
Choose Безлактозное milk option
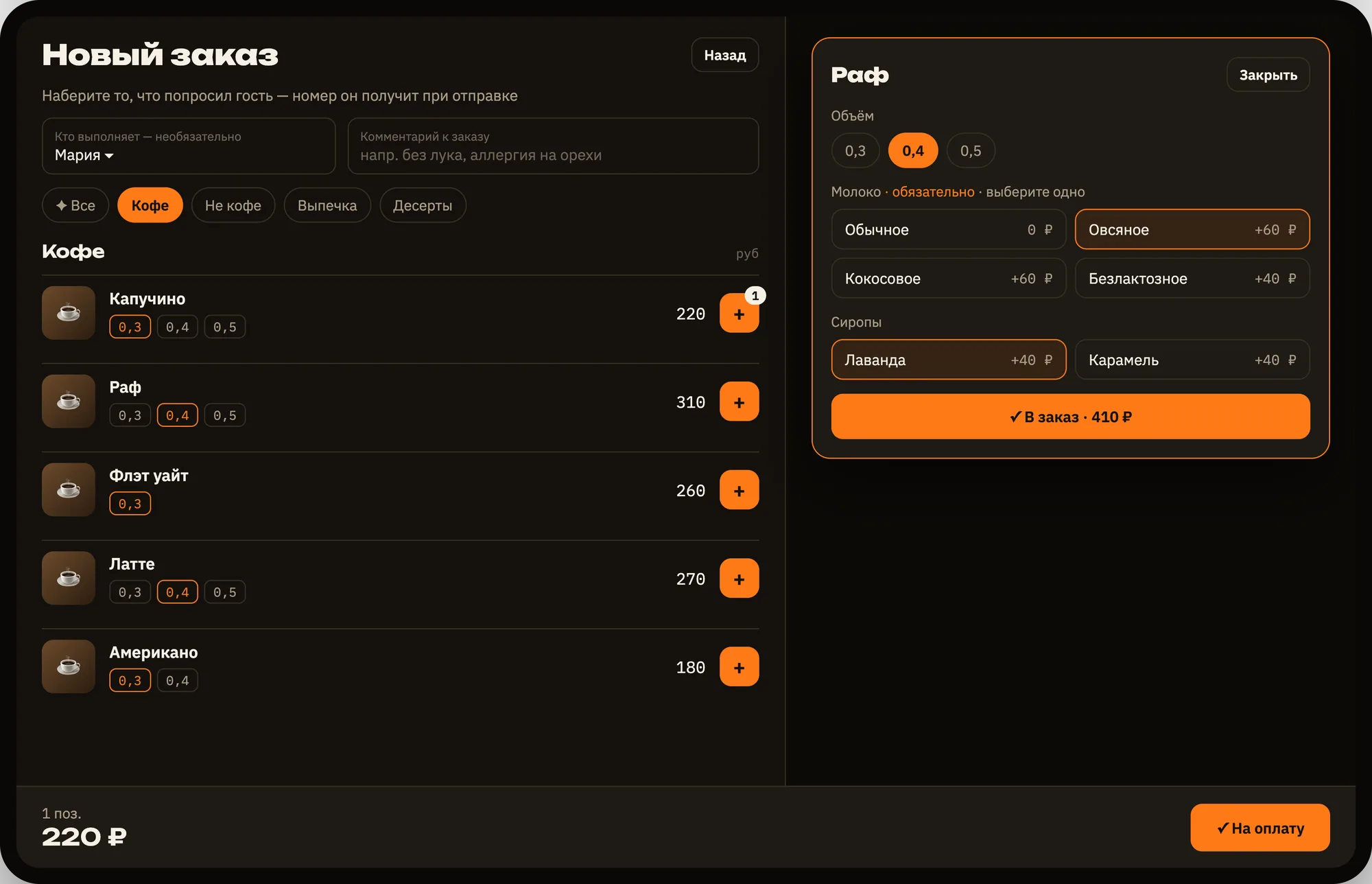click(x=1192, y=279)
